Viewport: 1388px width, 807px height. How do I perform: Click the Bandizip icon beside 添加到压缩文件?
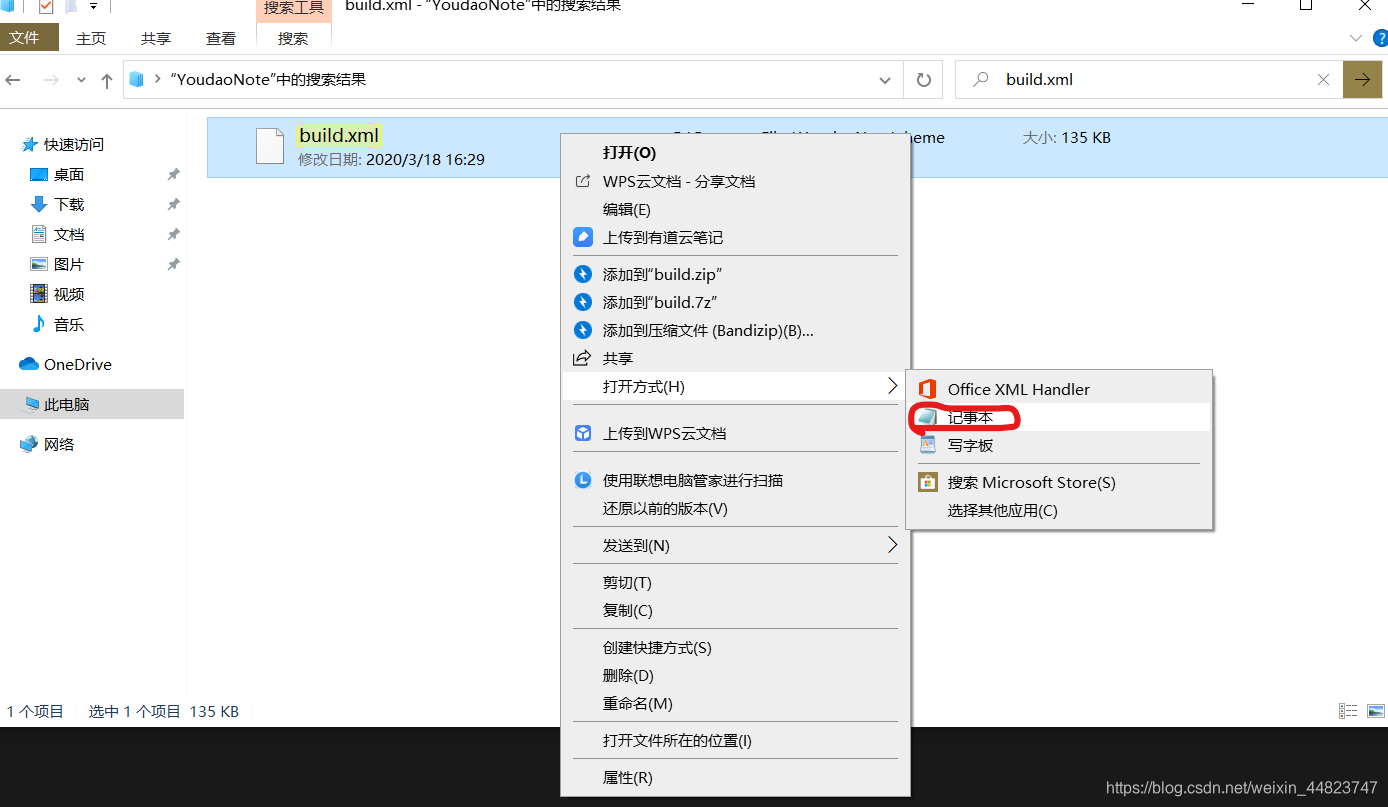[x=583, y=330]
